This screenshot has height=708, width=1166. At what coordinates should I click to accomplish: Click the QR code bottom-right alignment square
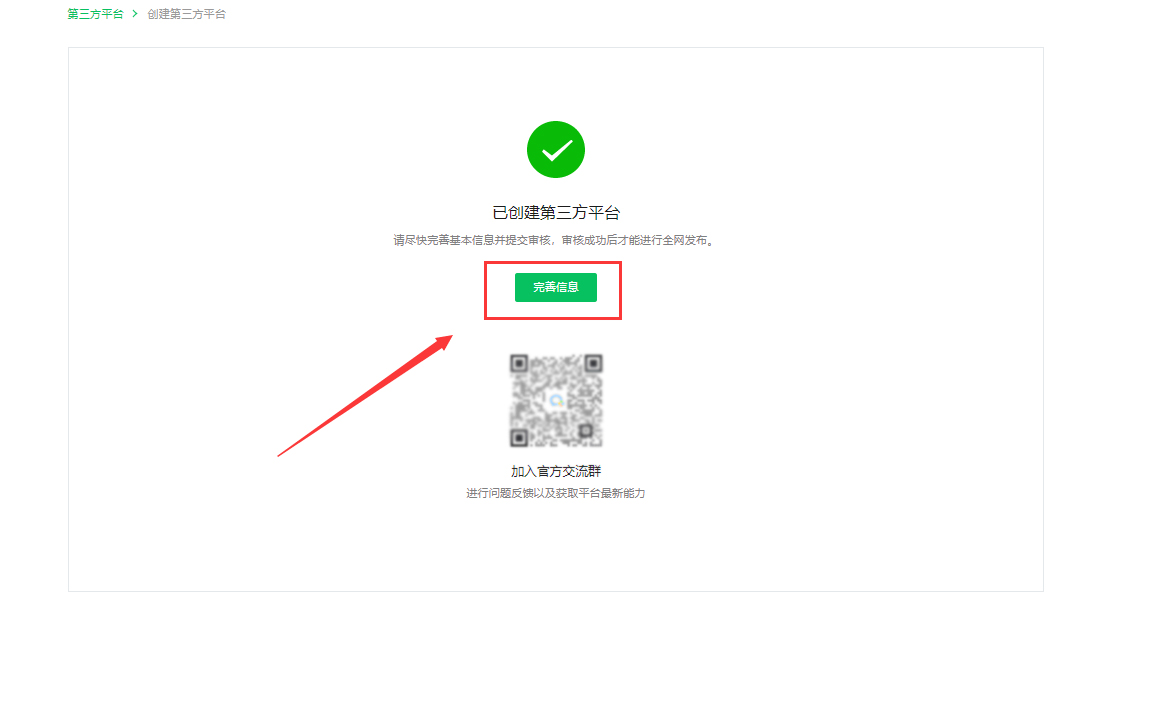[x=586, y=431]
